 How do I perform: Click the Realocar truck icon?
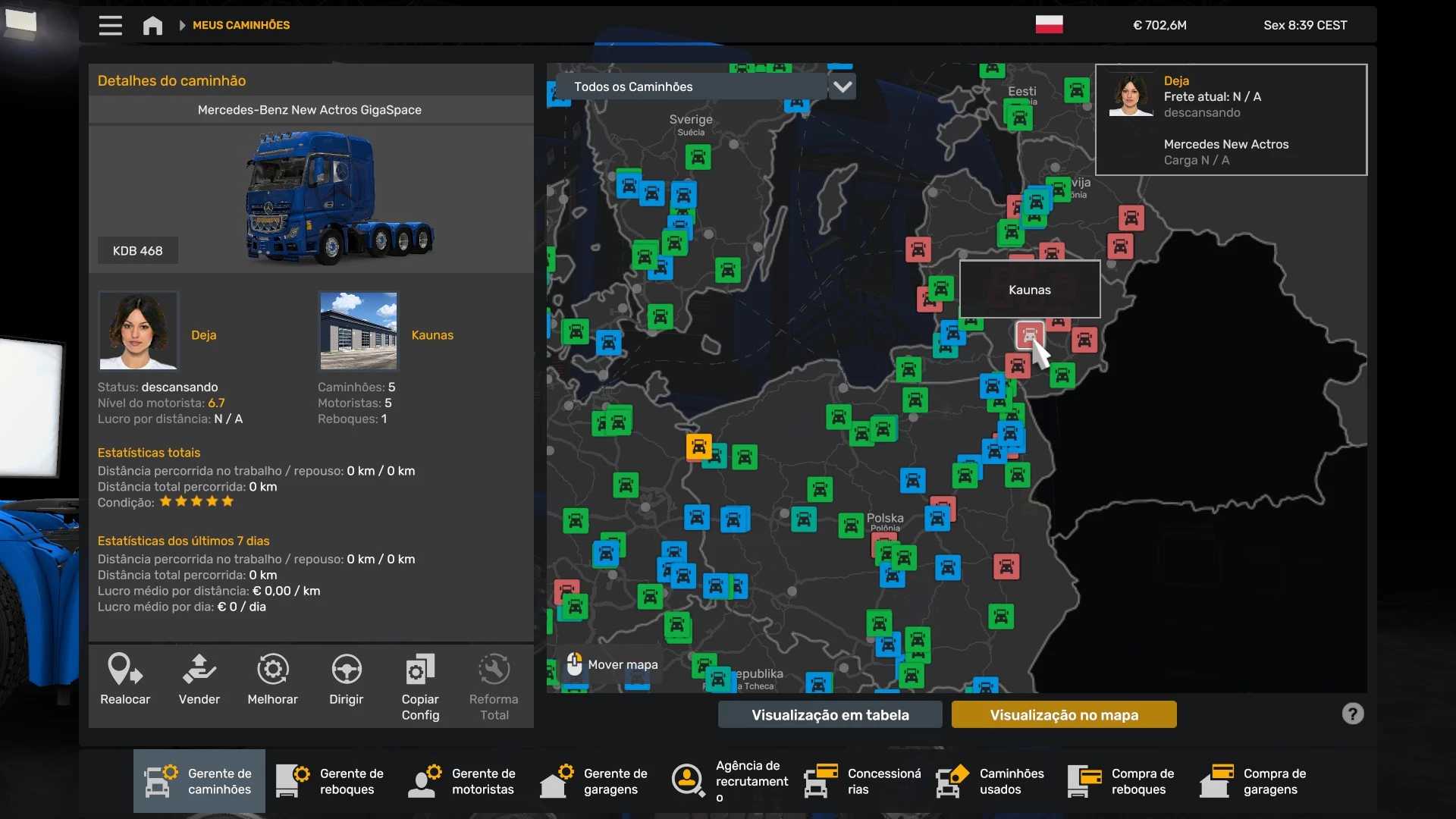point(125,670)
